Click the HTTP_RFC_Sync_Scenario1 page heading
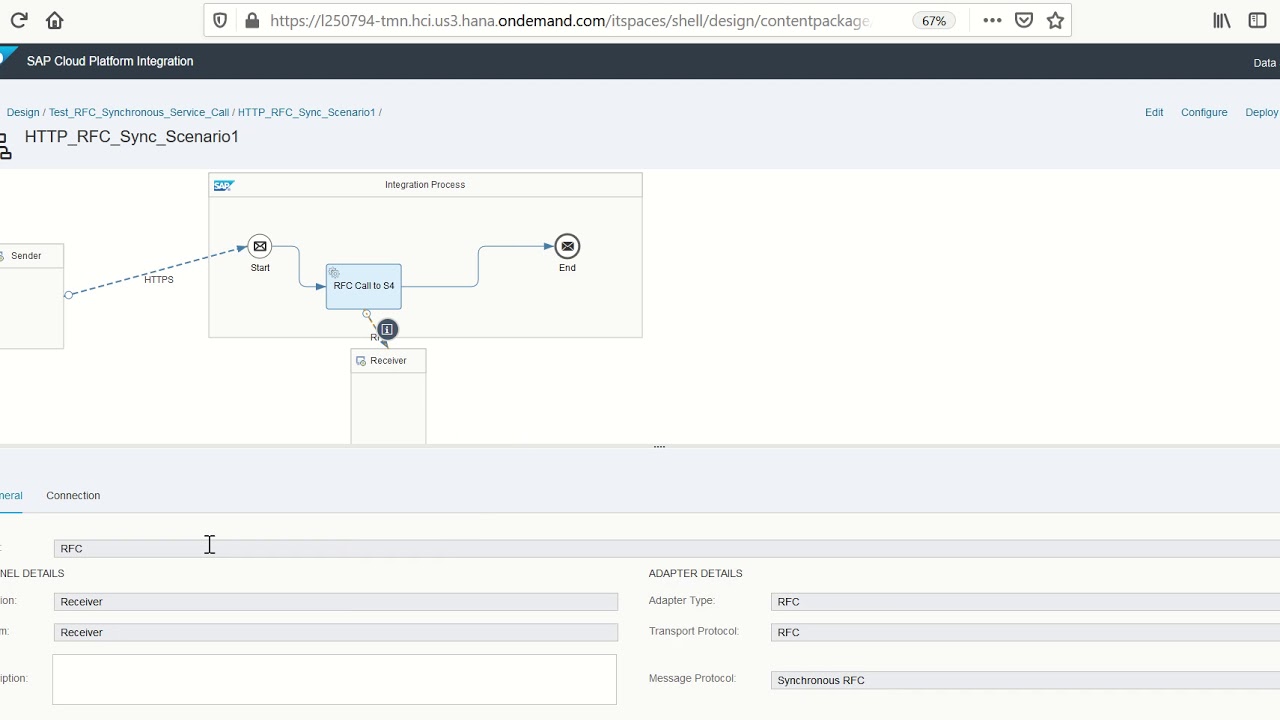The width and height of the screenshot is (1280, 720). (x=132, y=137)
